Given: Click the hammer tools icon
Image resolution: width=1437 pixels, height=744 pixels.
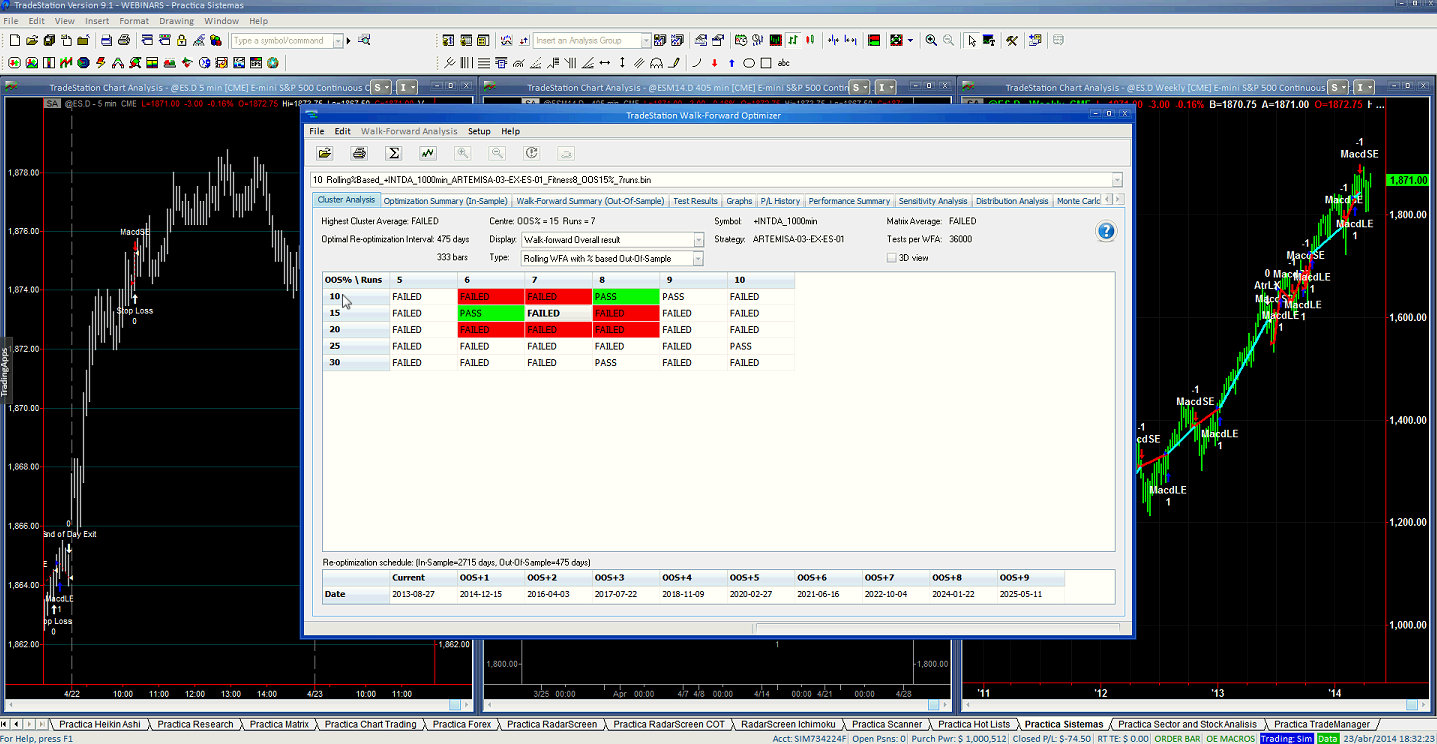Looking at the screenshot, I should (x=1012, y=40).
